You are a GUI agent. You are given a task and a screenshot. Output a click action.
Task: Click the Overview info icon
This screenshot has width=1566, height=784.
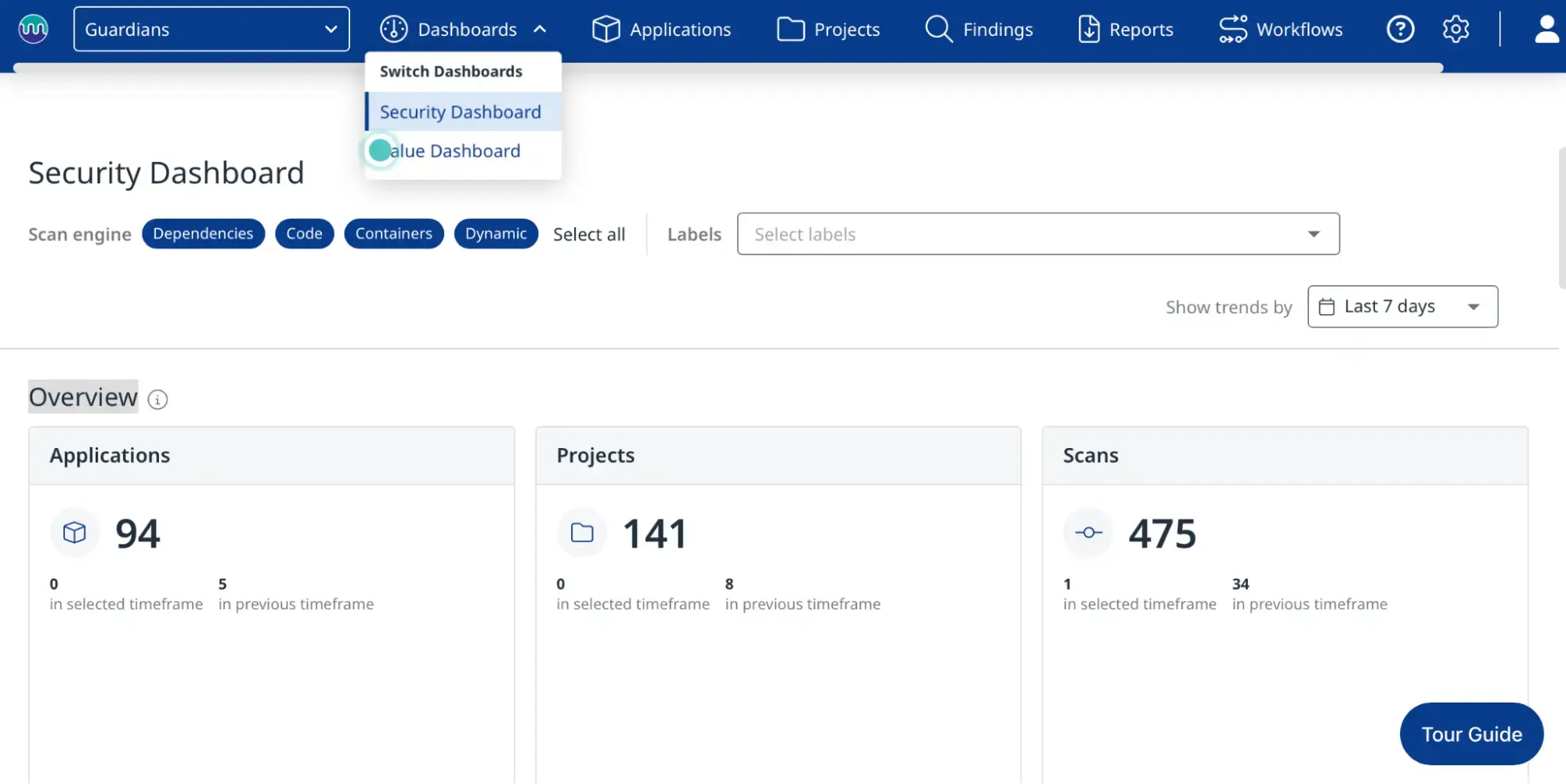click(157, 399)
